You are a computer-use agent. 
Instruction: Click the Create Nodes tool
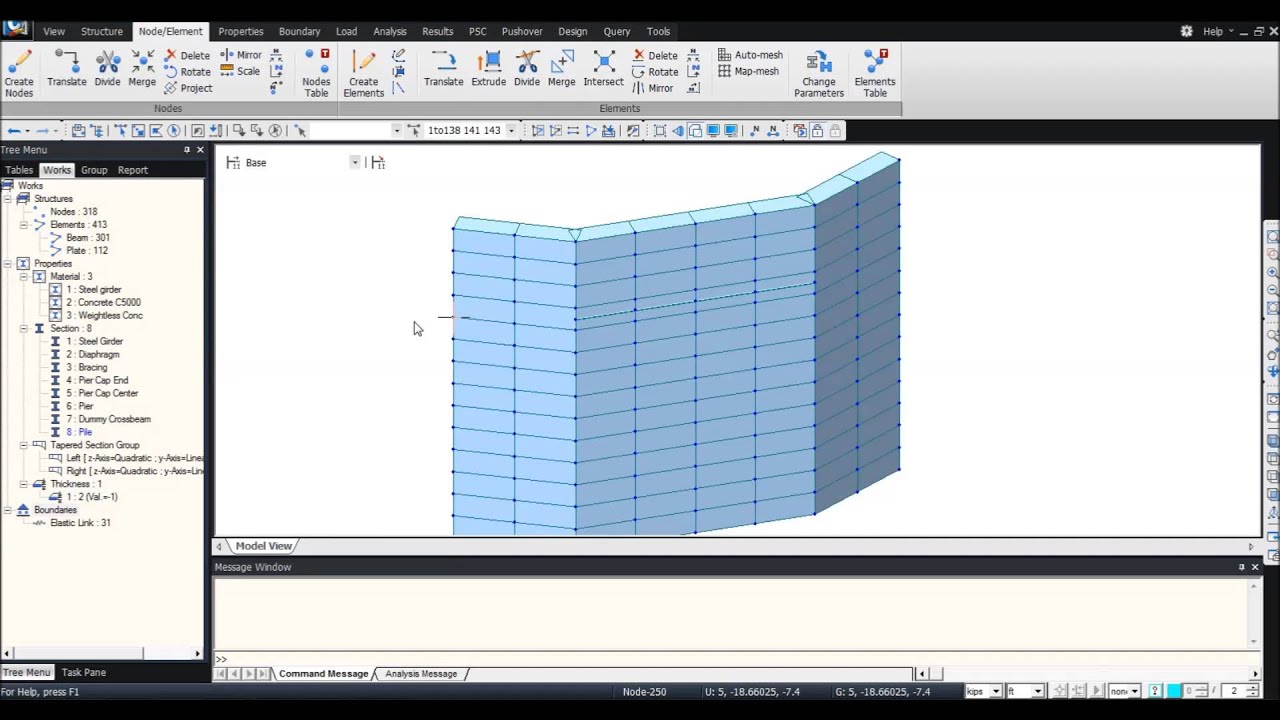[x=19, y=73]
